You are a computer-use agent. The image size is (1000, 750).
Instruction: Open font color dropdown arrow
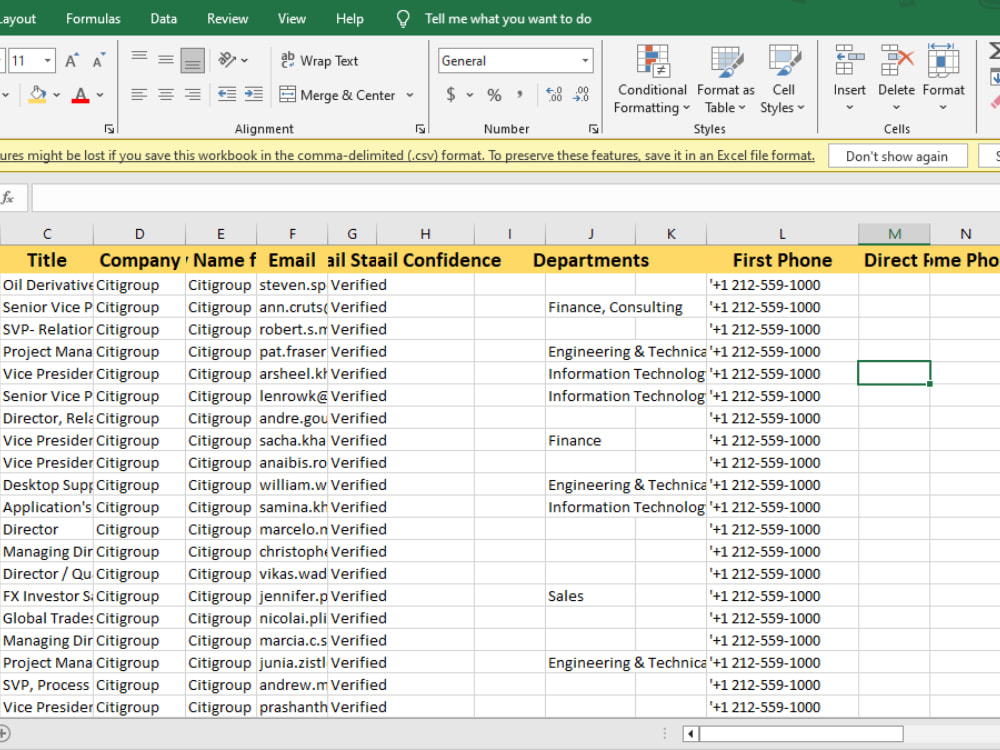(100, 95)
